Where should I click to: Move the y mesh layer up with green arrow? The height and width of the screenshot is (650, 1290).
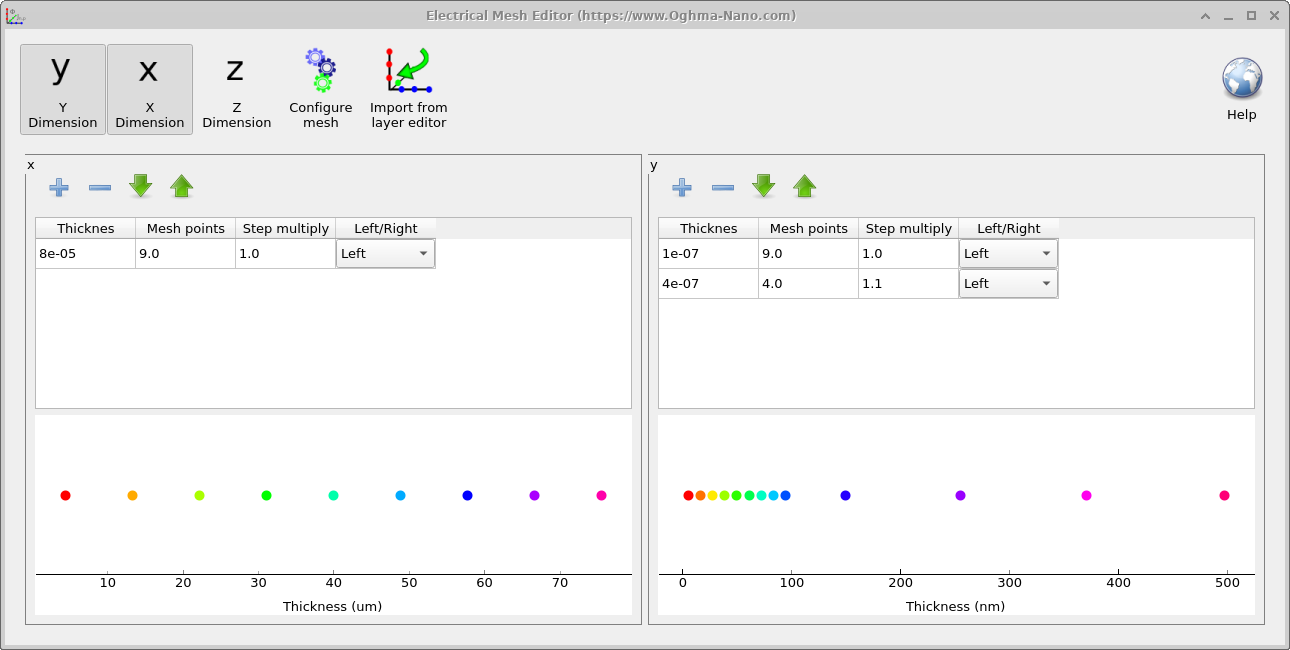click(804, 187)
